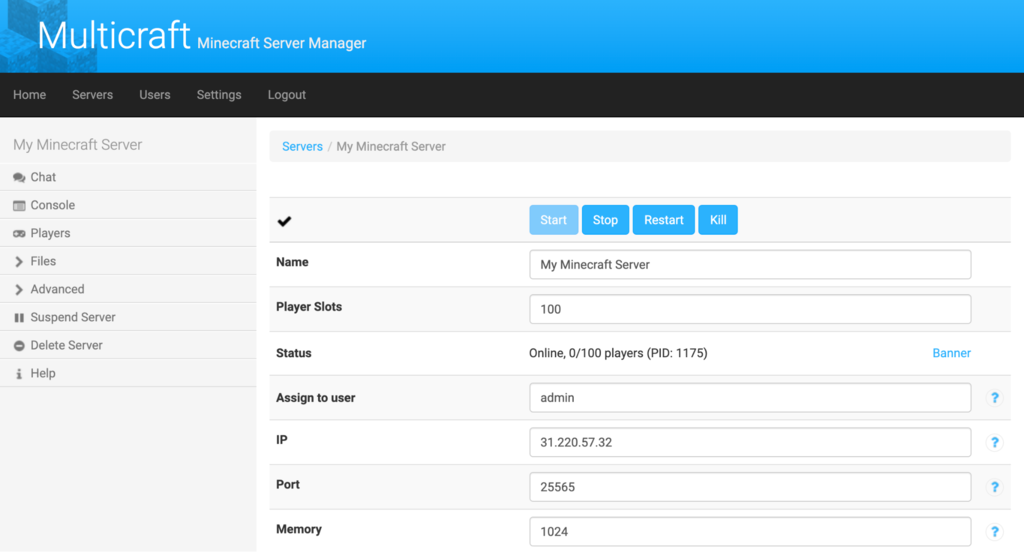Viewport: 1024px width, 552px height.
Task: Open help tooltip for IP field
Action: pyautogui.click(x=995, y=442)
